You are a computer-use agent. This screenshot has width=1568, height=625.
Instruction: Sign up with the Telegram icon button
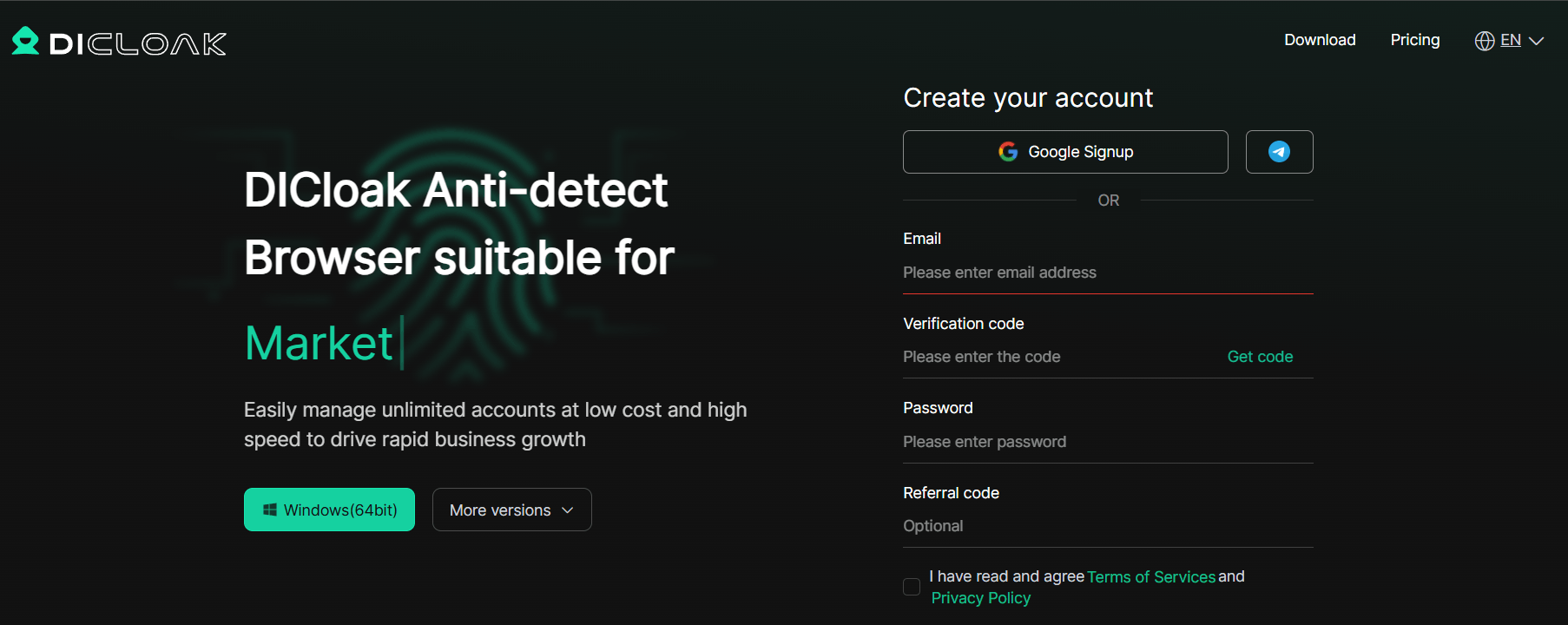click(x=1279, y=152)
